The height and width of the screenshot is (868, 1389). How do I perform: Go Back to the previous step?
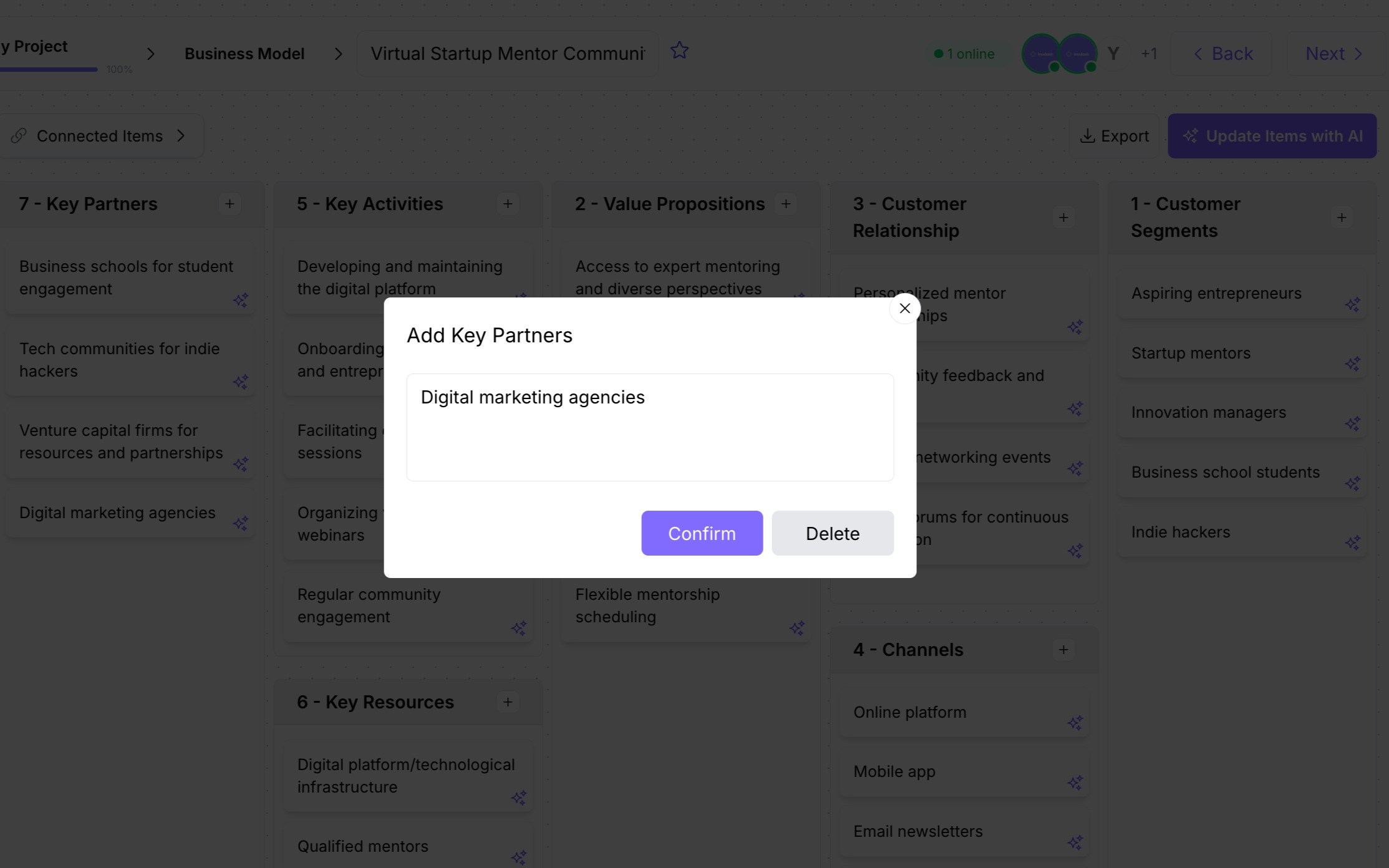[x=1222, y=54]
